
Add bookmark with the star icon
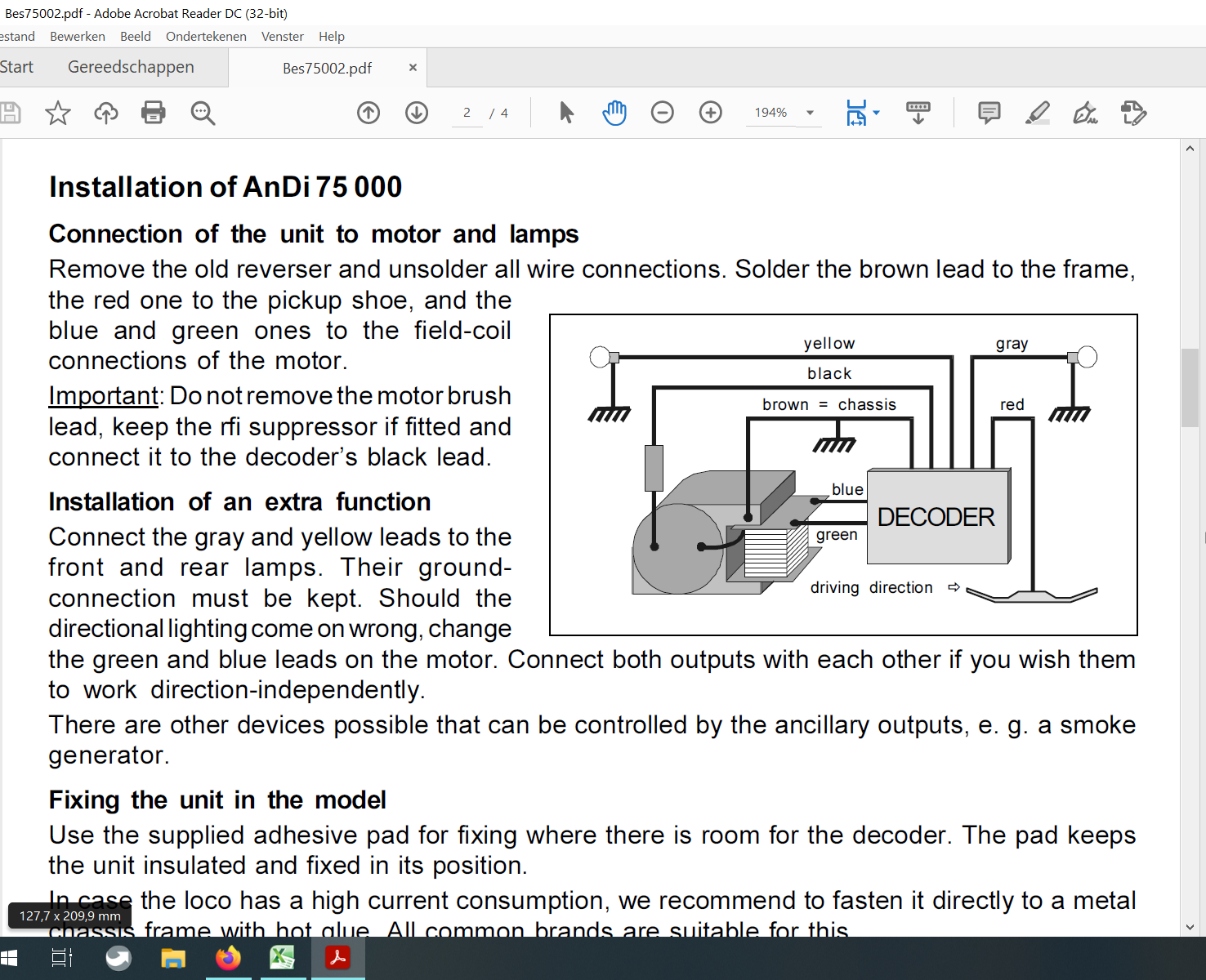click(58, 113)
